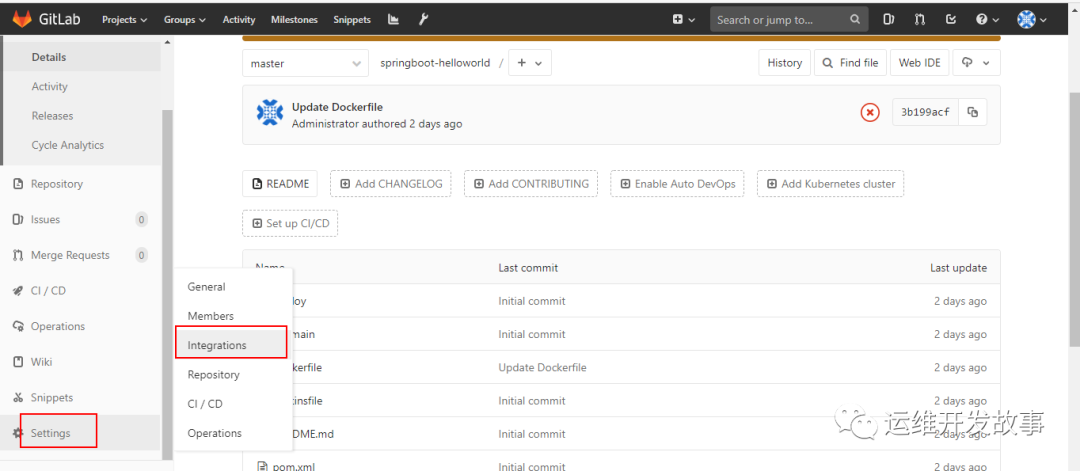The width and height of the screenshot is (1080, 471).
Task: Click the README button
Action: pyautogui.click(x=280, y=184)
